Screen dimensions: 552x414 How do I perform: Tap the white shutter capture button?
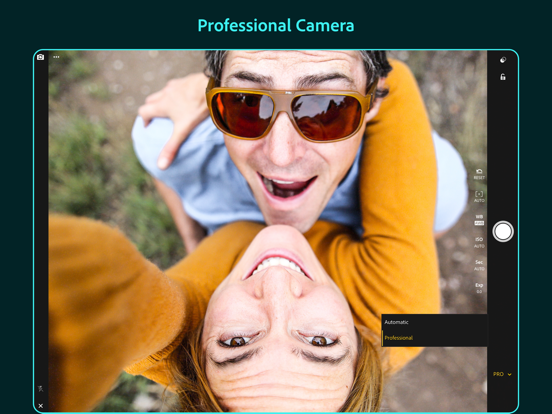click(x=503, y=232)
